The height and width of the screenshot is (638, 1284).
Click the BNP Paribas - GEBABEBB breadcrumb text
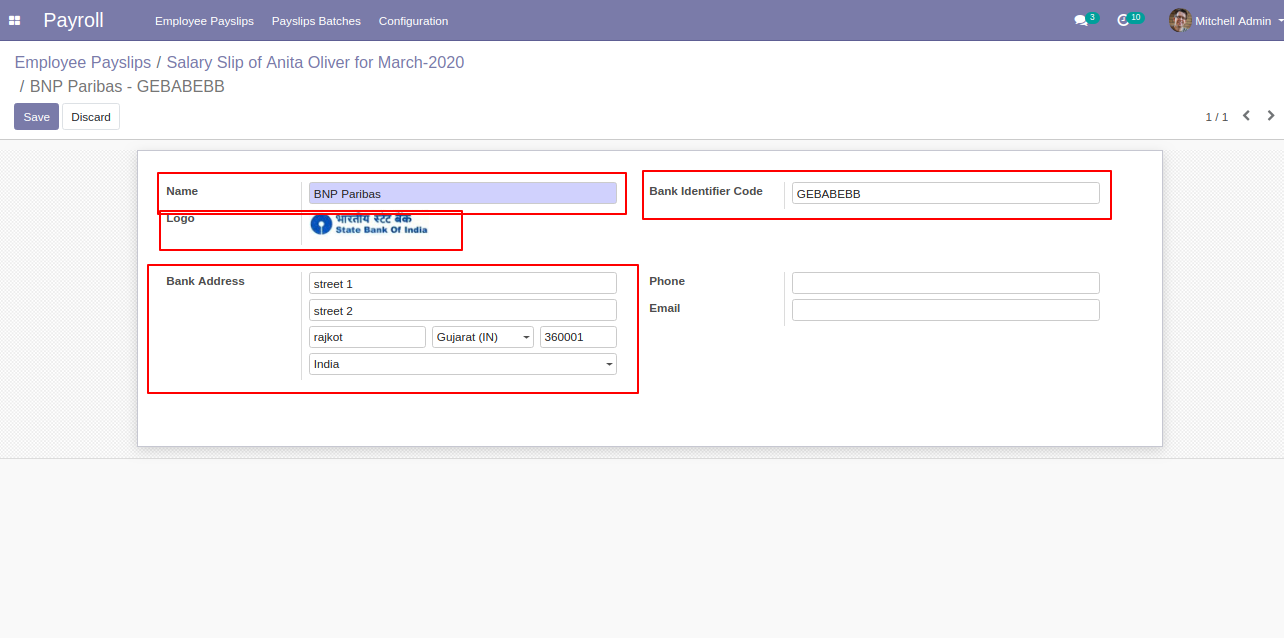(127, 86)
